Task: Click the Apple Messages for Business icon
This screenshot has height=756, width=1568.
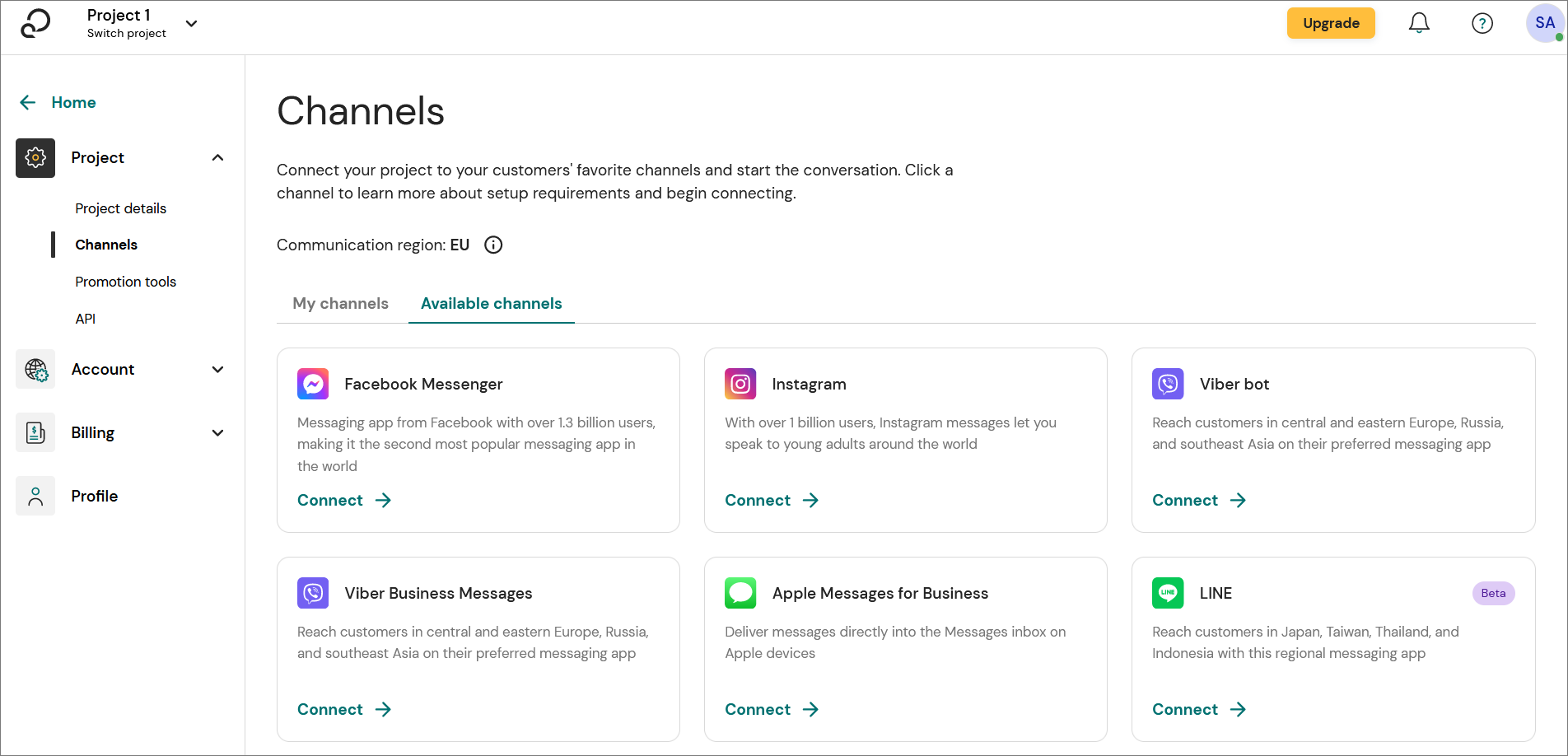Action: (740, 593)
